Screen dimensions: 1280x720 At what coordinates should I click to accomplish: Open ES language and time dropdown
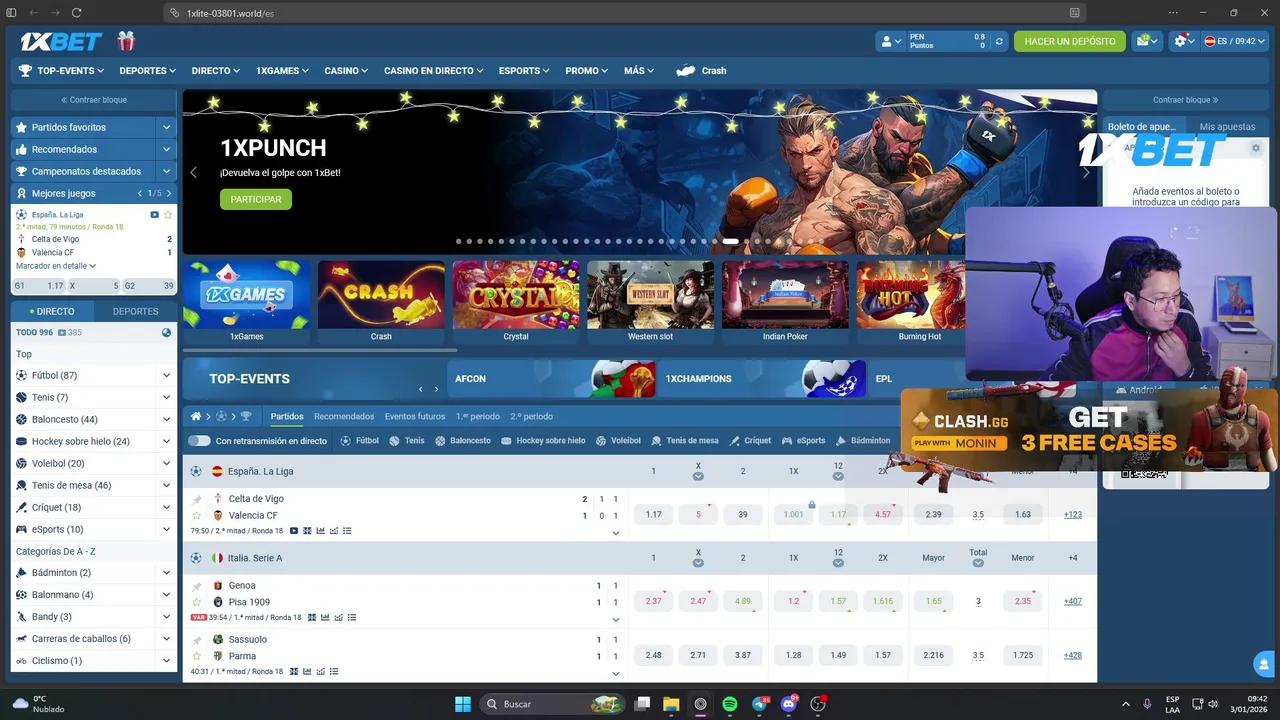click(x=1235, y=41)
